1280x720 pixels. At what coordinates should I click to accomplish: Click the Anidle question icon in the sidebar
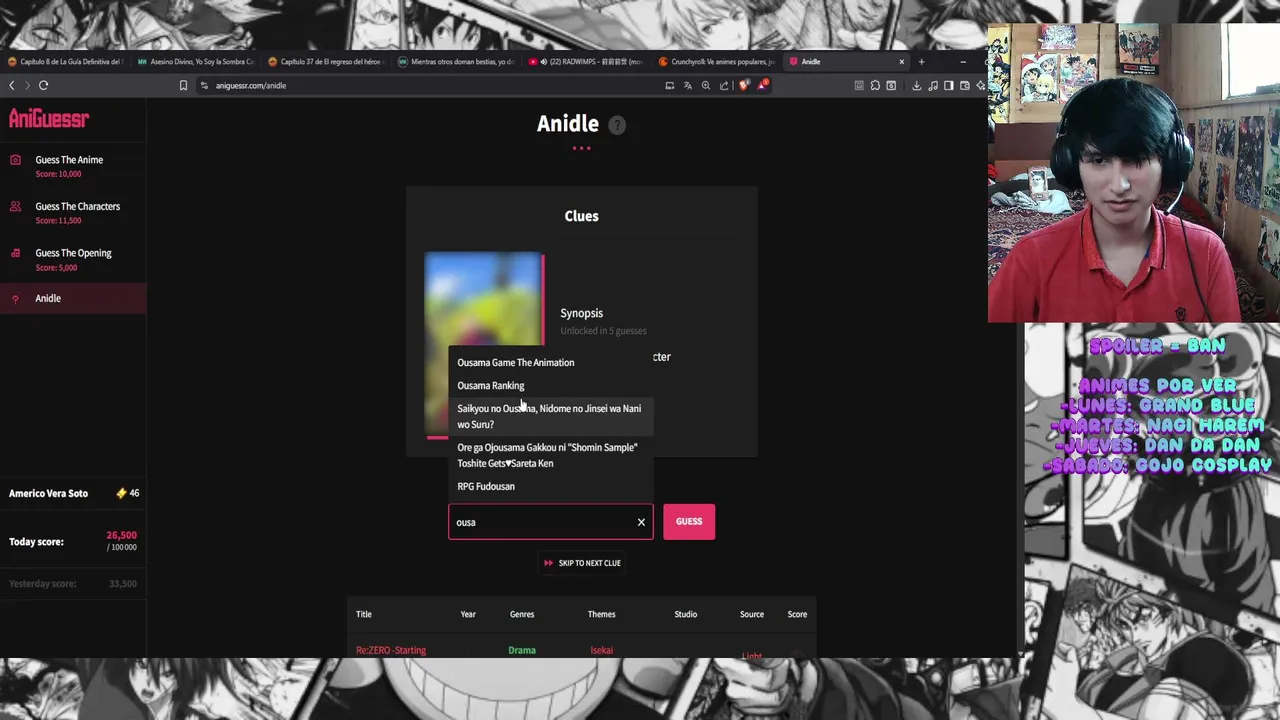point(15,299)
